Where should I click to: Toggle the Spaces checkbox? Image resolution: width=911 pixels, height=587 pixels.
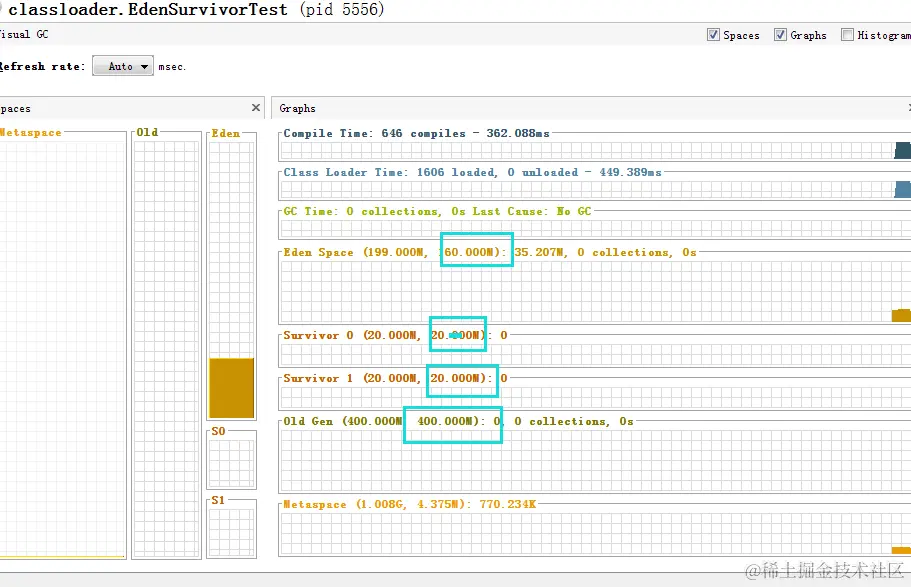pos(713,35)
